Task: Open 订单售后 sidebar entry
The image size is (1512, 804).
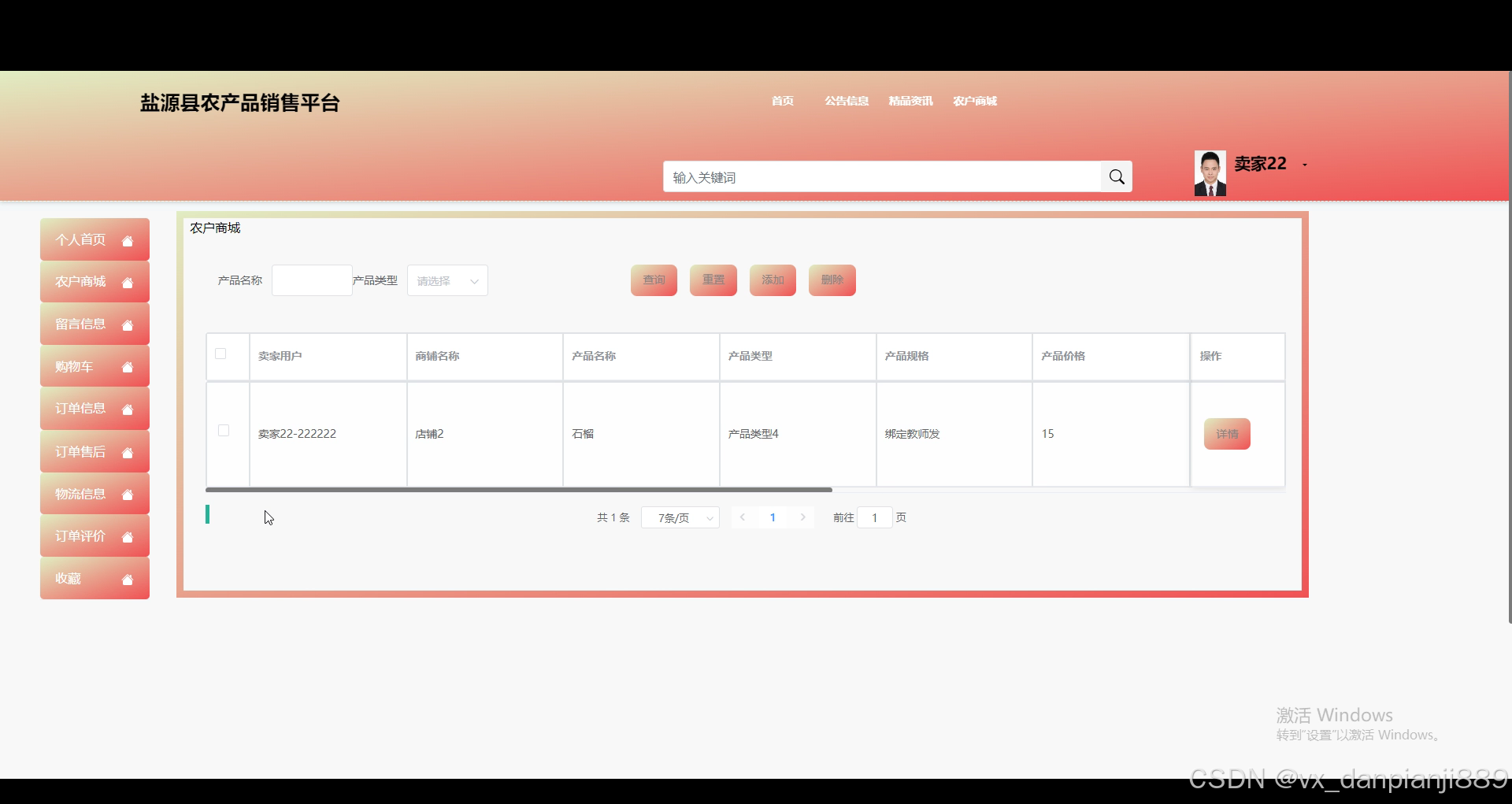Action: 94,451
